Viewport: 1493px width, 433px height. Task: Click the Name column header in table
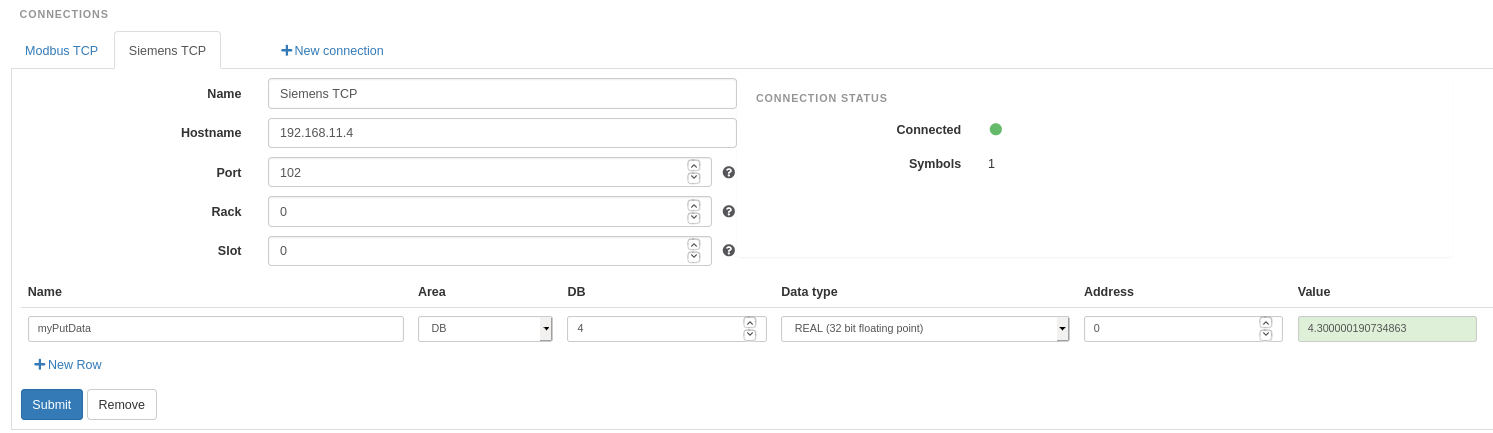(45, 292)
